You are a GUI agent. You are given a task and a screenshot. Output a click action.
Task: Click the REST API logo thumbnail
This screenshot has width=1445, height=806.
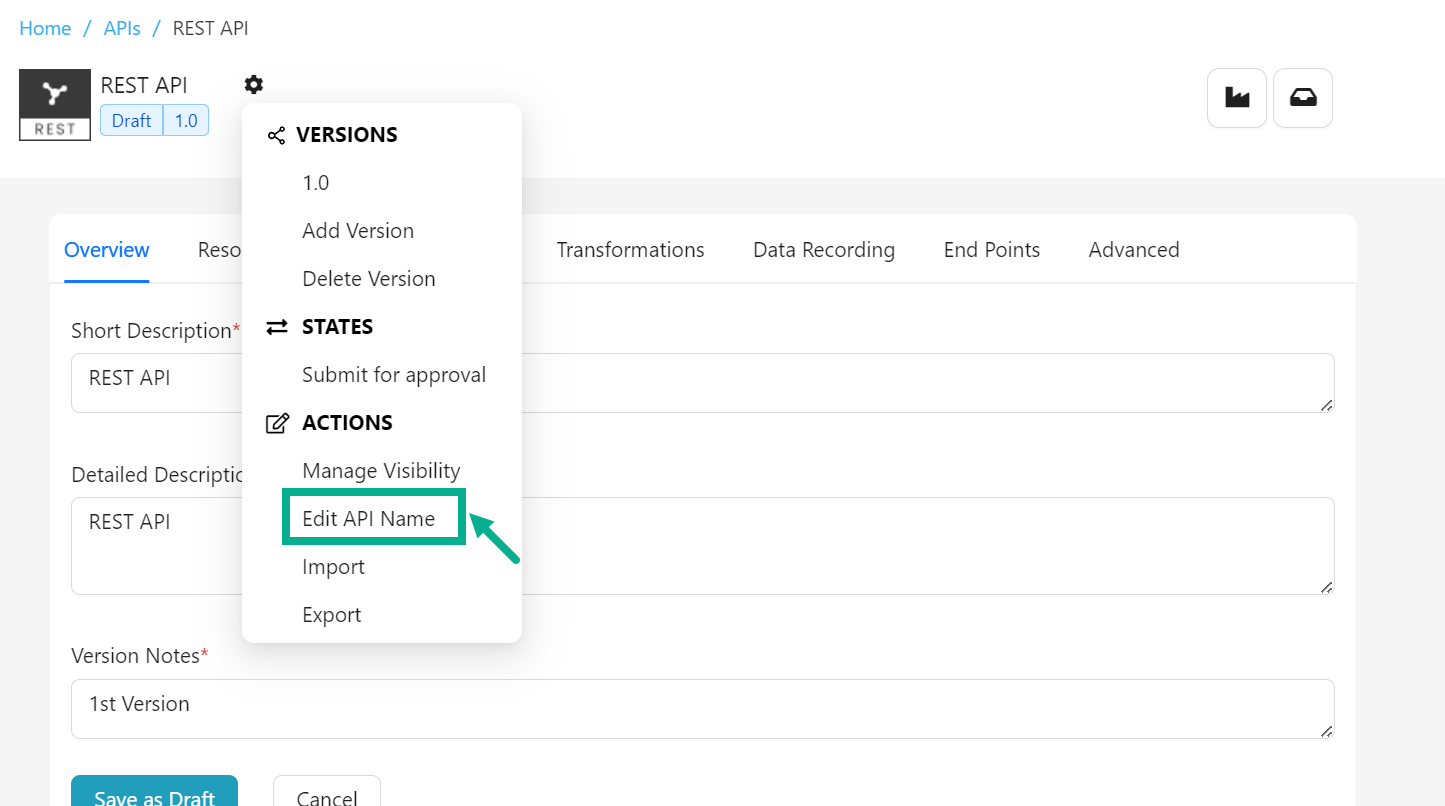55,105
